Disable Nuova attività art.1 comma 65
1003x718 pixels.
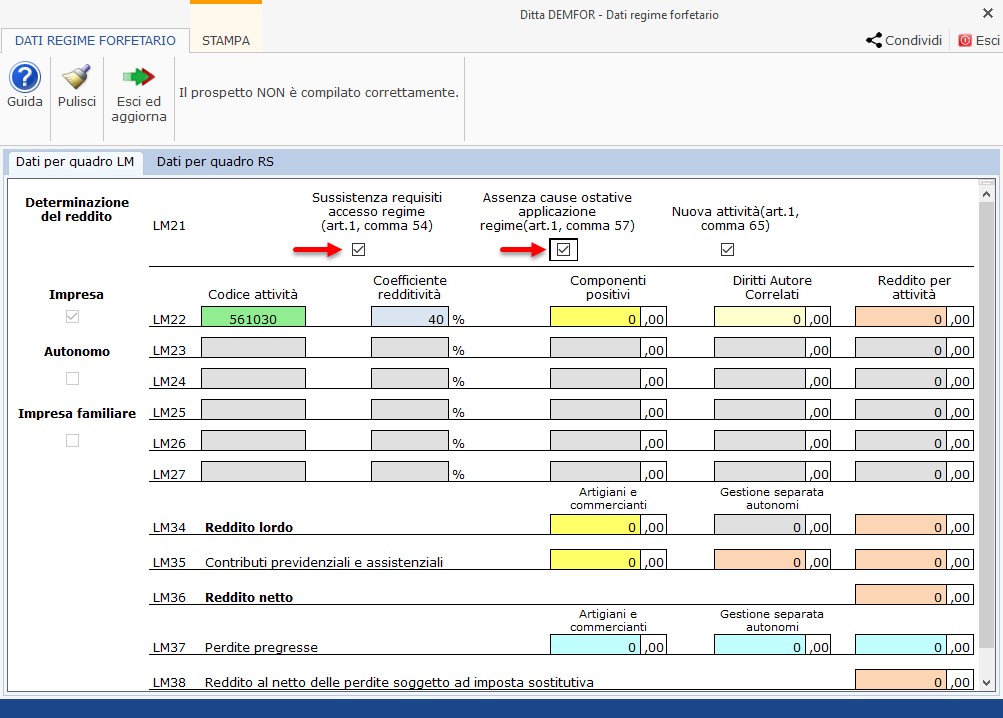[727, 249]
